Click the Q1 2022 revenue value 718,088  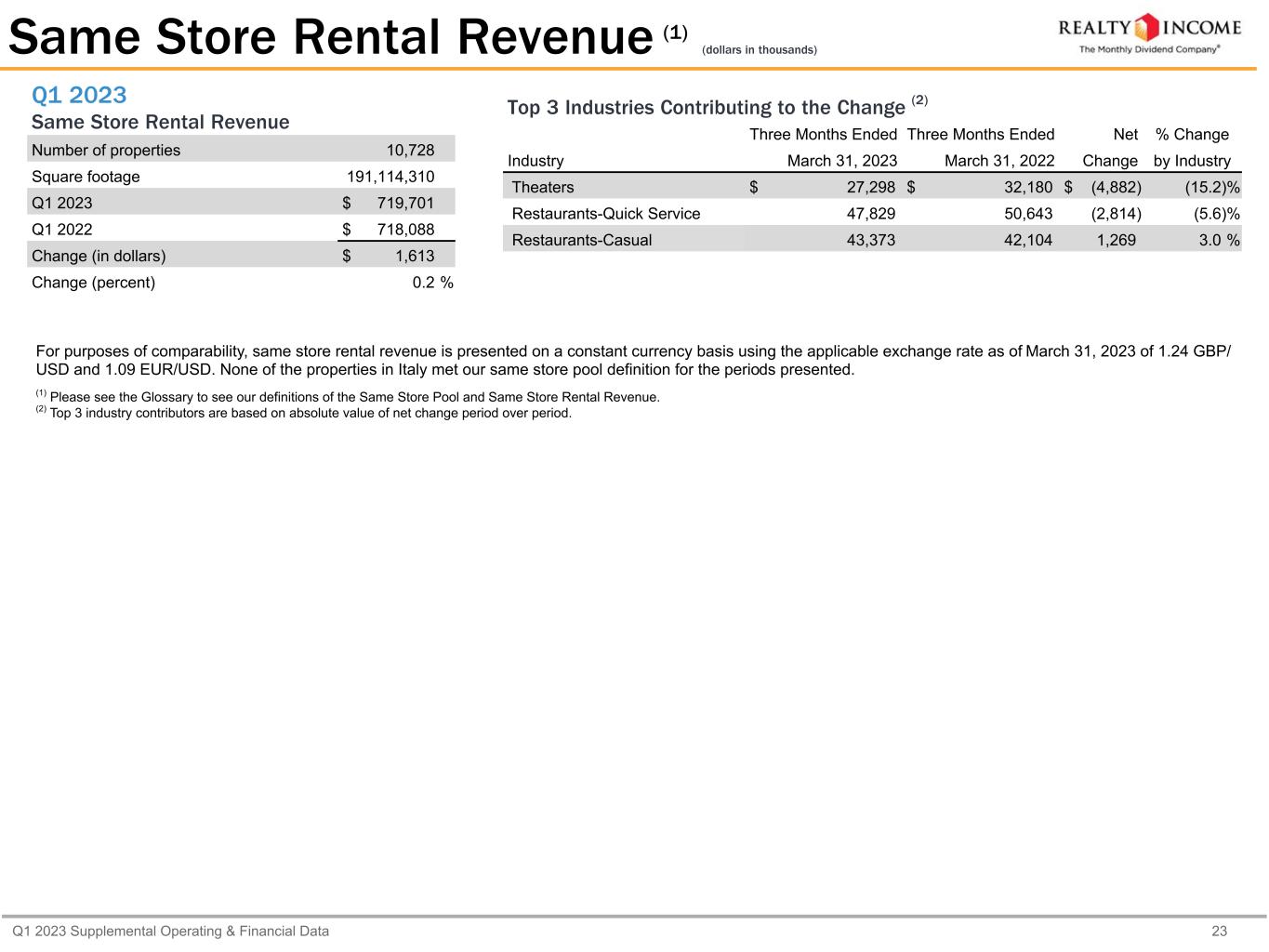pos(405,230)
